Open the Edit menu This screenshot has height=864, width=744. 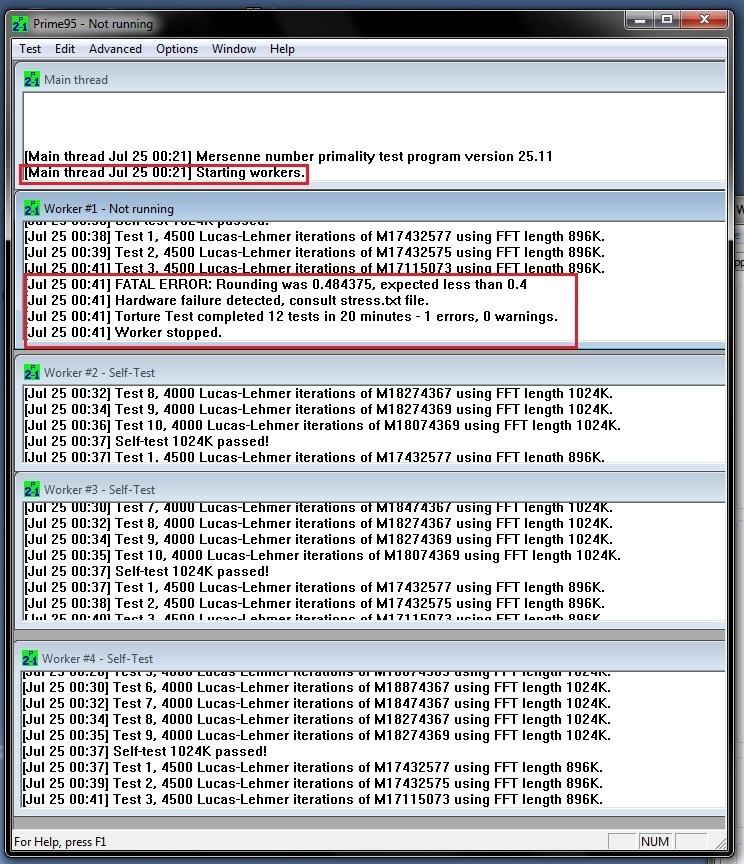[x=64, y=48]
